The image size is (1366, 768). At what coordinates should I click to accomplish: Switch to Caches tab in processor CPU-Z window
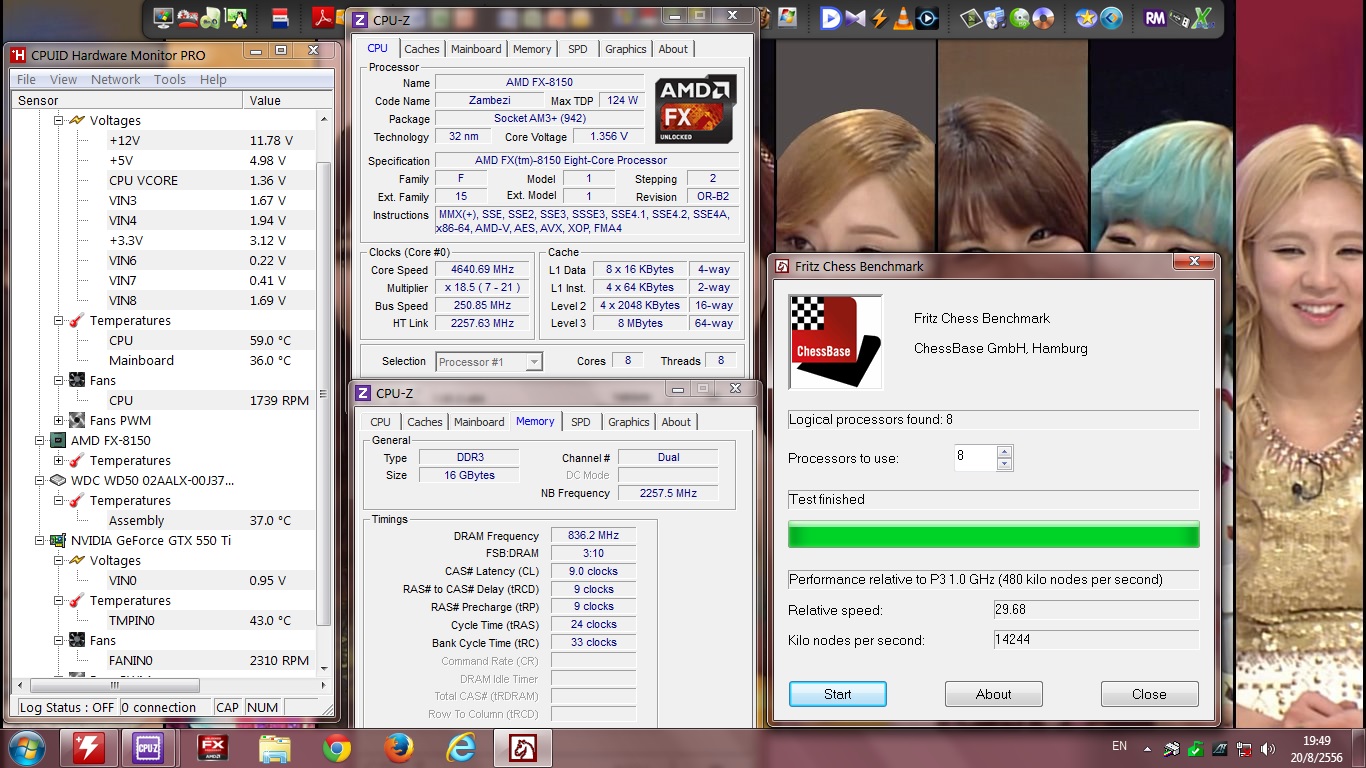[422, 49]
